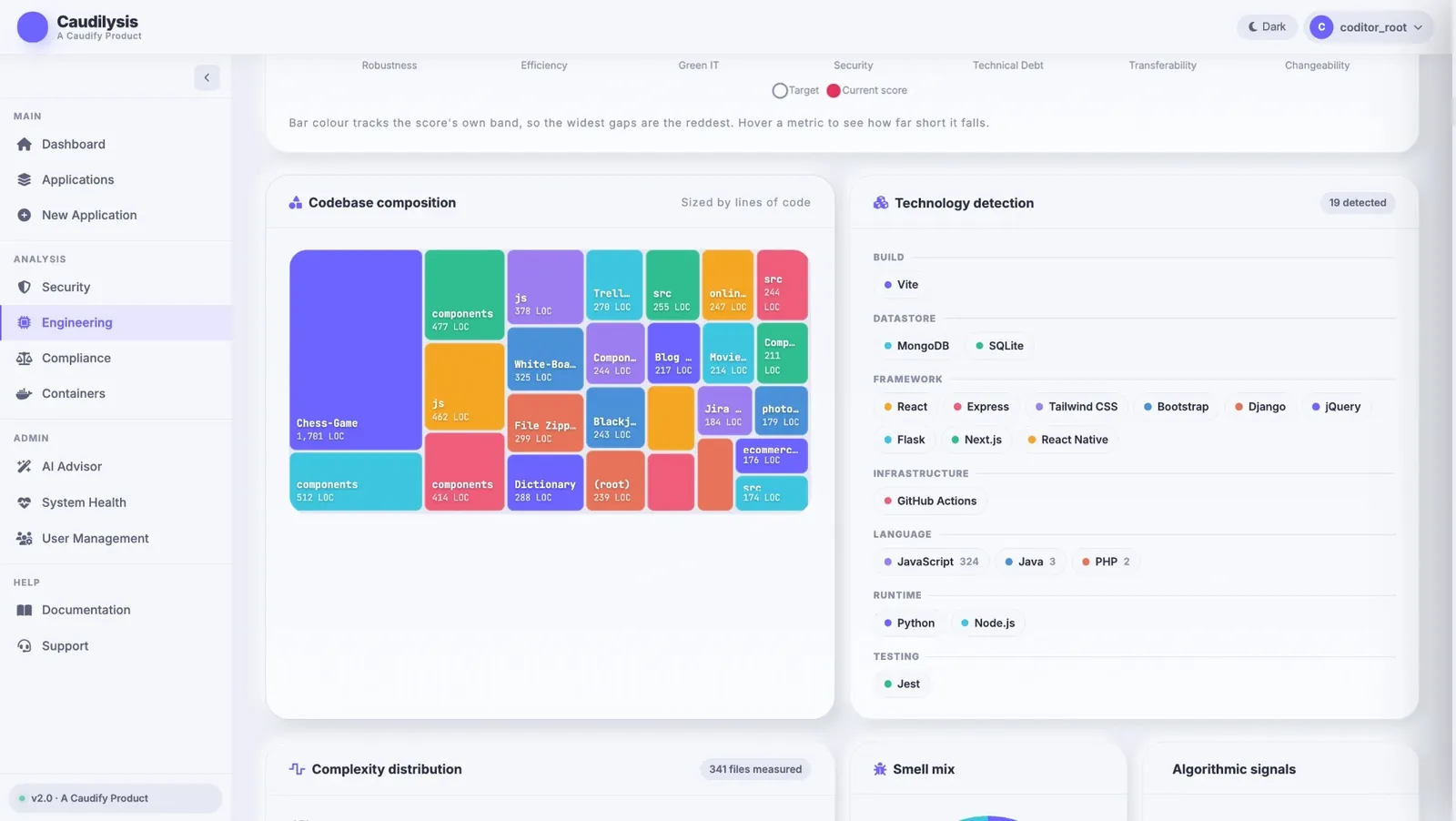Click the Next.js framework chip
1456x821 pixels.
(x=976, y=440)
